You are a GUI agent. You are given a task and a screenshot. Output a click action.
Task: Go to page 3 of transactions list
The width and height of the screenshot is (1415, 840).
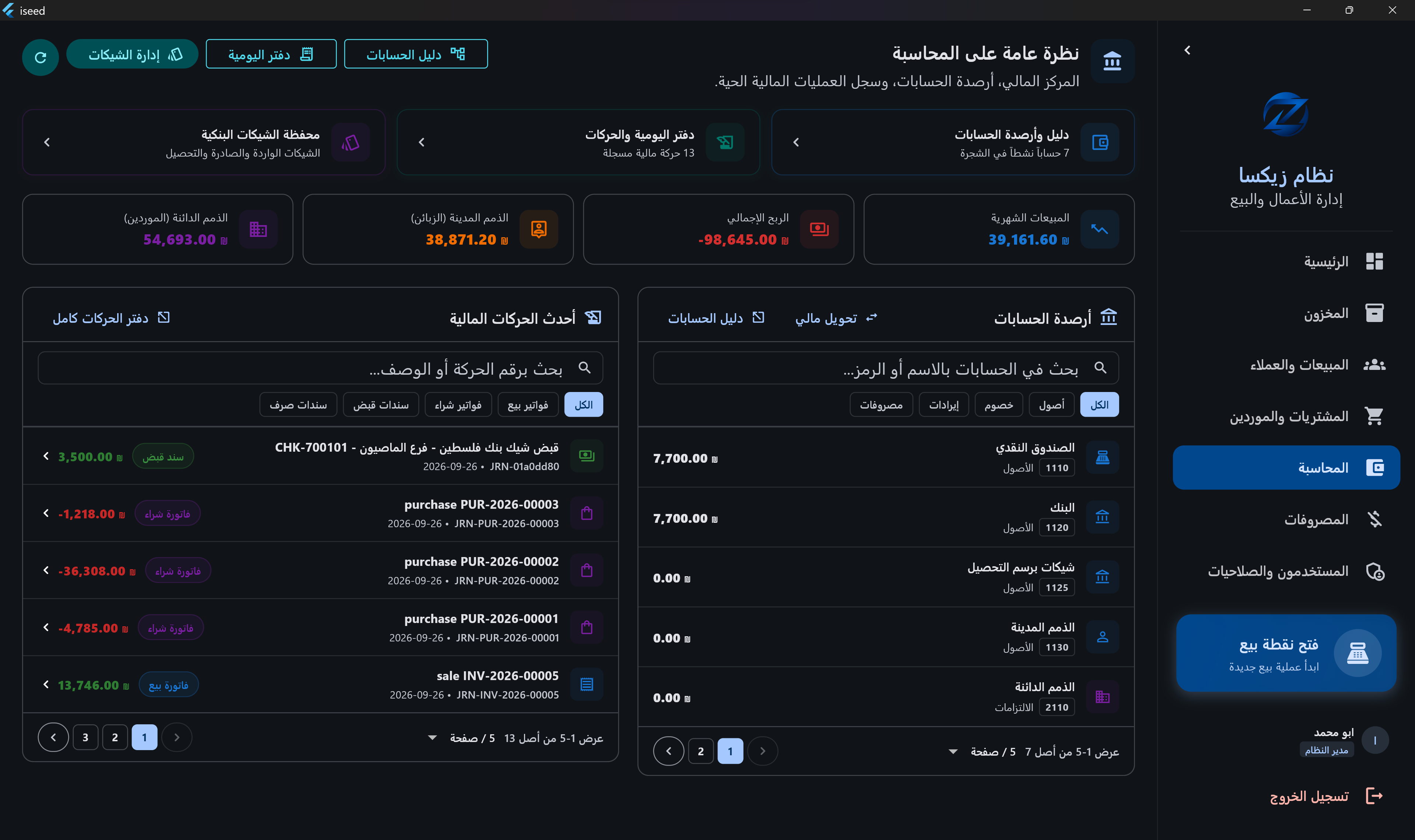tap(85, 737)
